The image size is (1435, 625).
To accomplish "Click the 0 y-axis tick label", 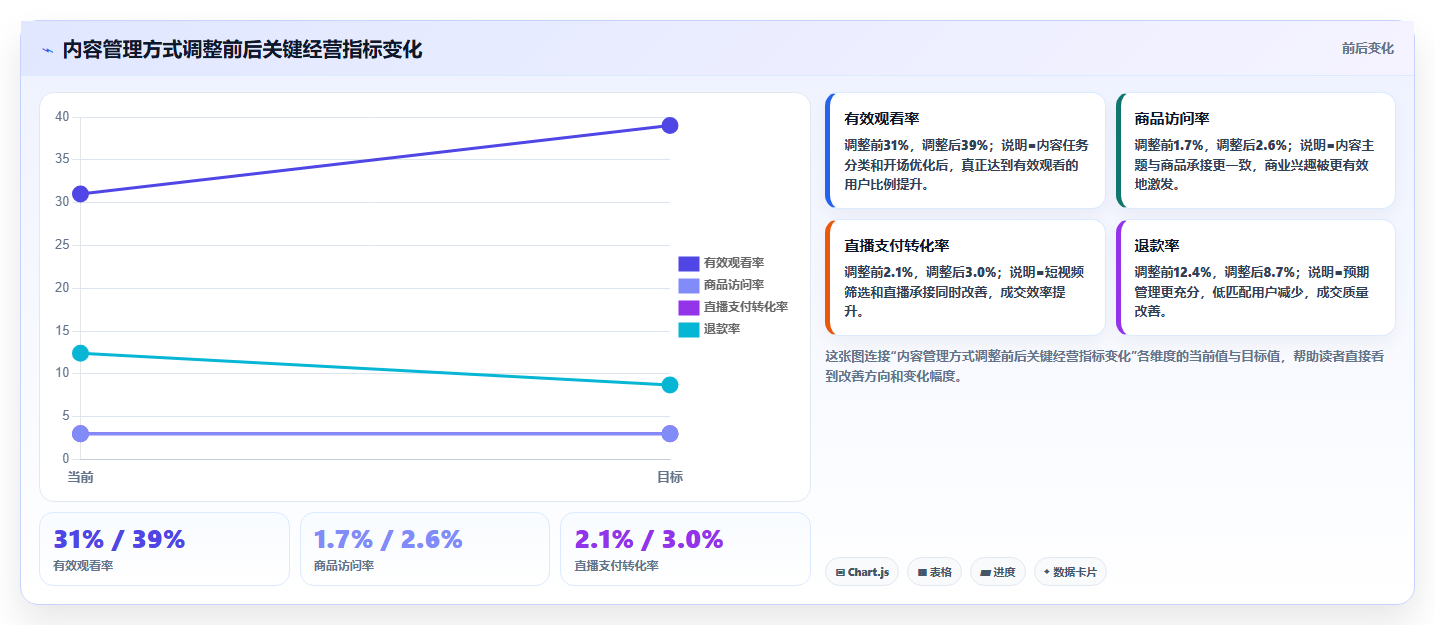I will pos(65,459).
